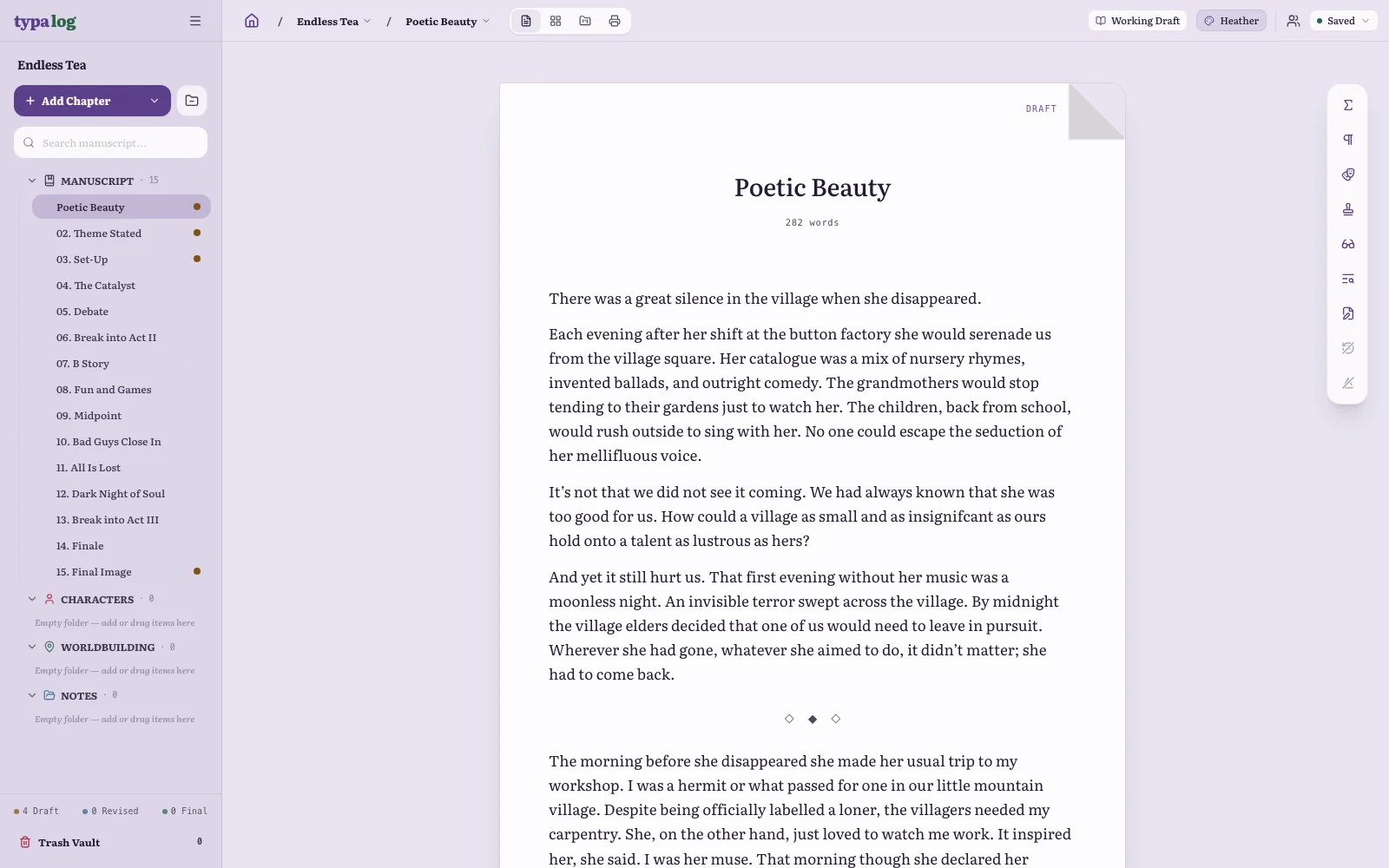The height and width of the screenshot is (868, 1389).
Task: Open chapter 12. Dark Night of Soul
Action: point(122,494)
